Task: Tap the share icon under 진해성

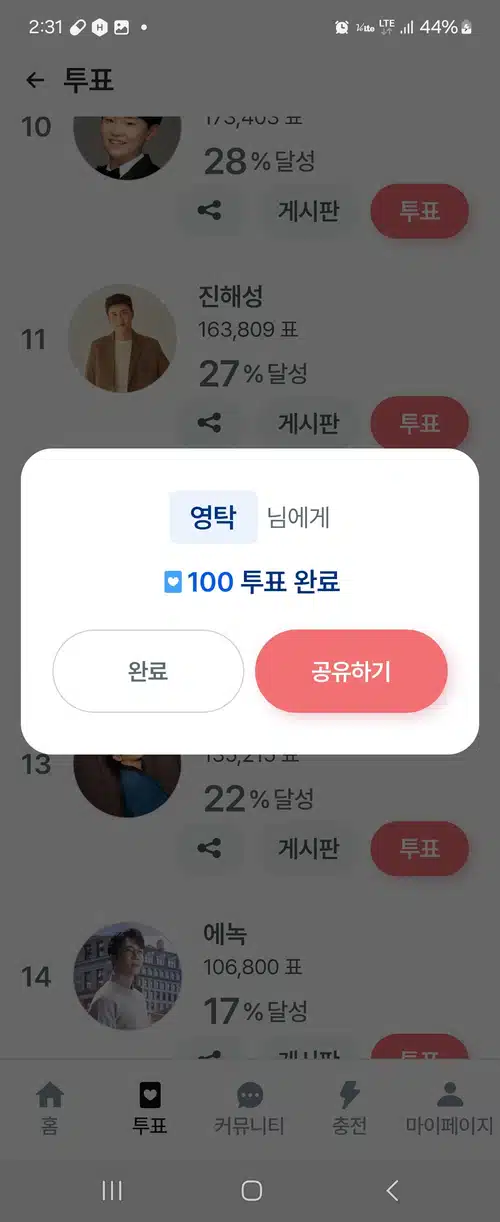Action: 209,423
